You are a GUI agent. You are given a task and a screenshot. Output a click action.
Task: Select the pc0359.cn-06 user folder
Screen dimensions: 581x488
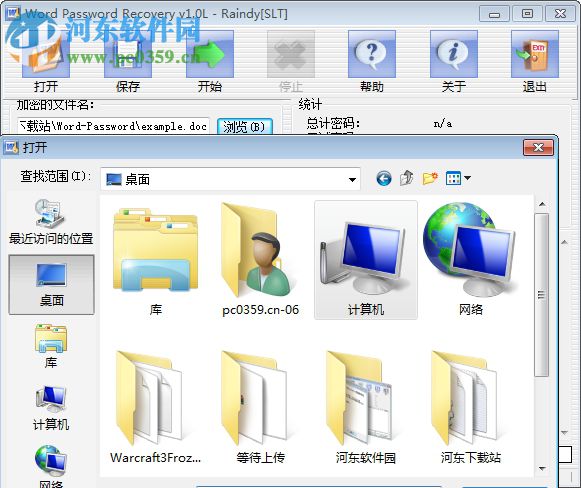point(260,260)
